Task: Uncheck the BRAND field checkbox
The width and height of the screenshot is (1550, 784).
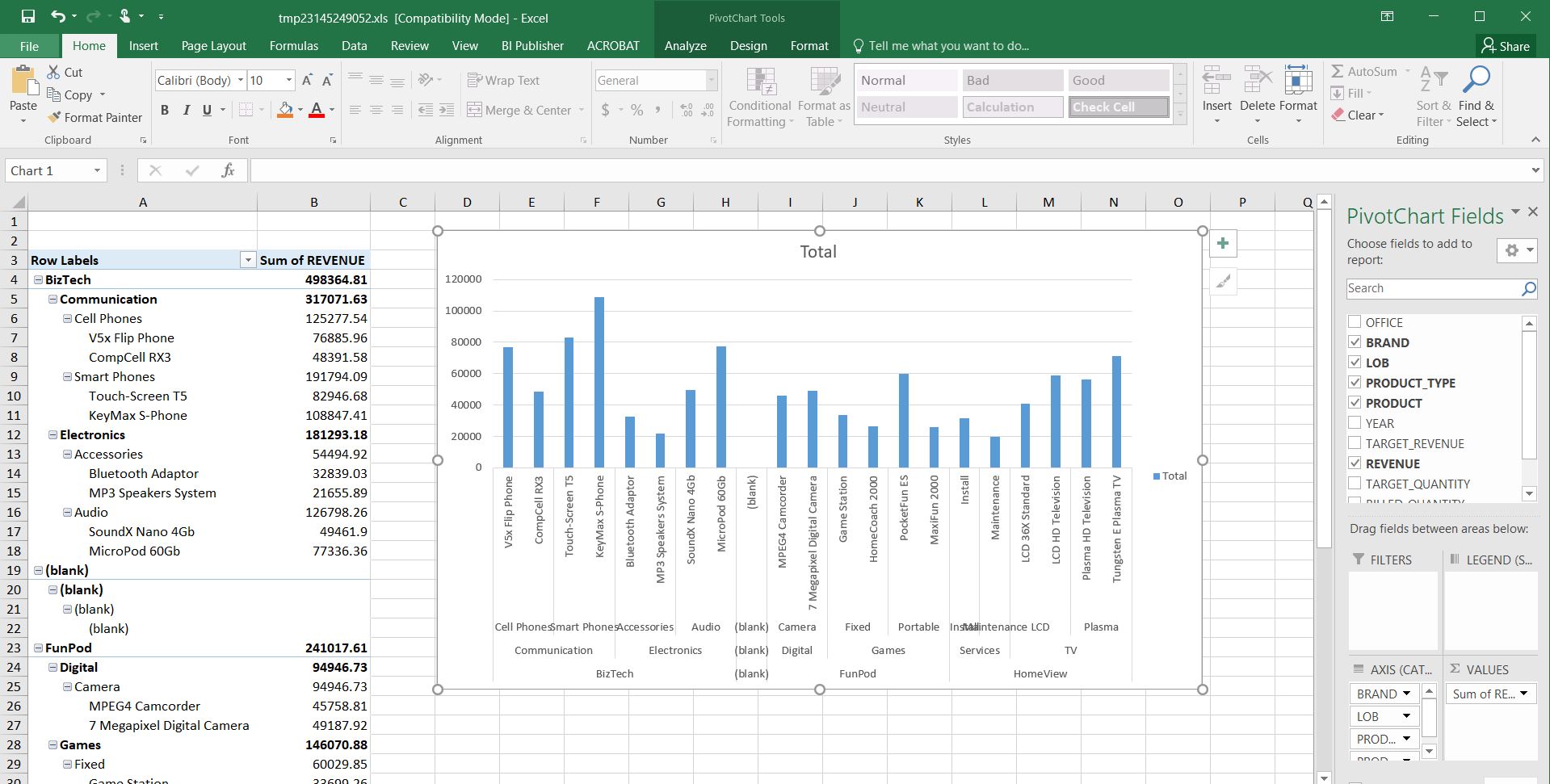Action: pos(1355,342)
